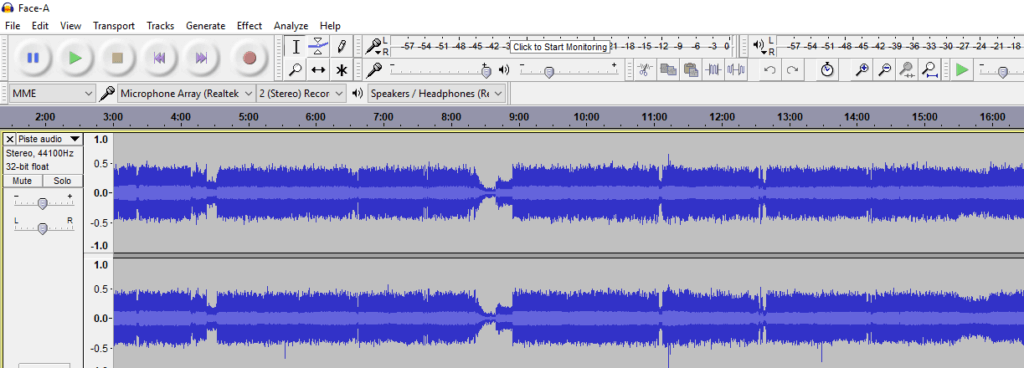Image resolution: width=1024 pixels, height=368 pixels.
Task: Open the Generate menu
Action: coord(206,26)
